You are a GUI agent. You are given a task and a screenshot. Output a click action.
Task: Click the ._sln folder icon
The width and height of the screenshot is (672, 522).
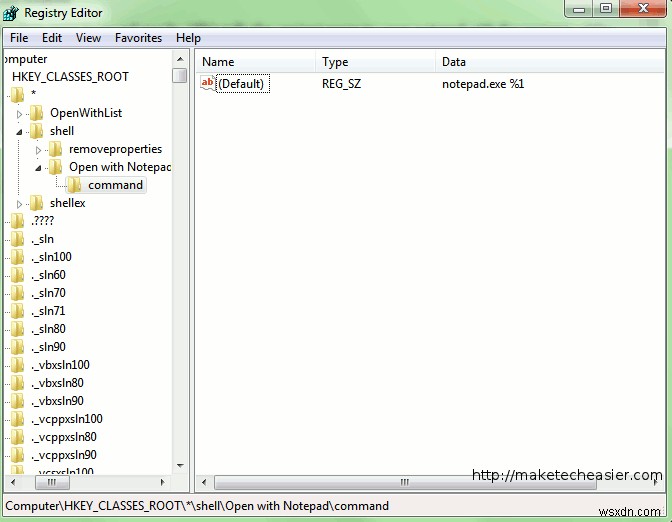[17, 239]
